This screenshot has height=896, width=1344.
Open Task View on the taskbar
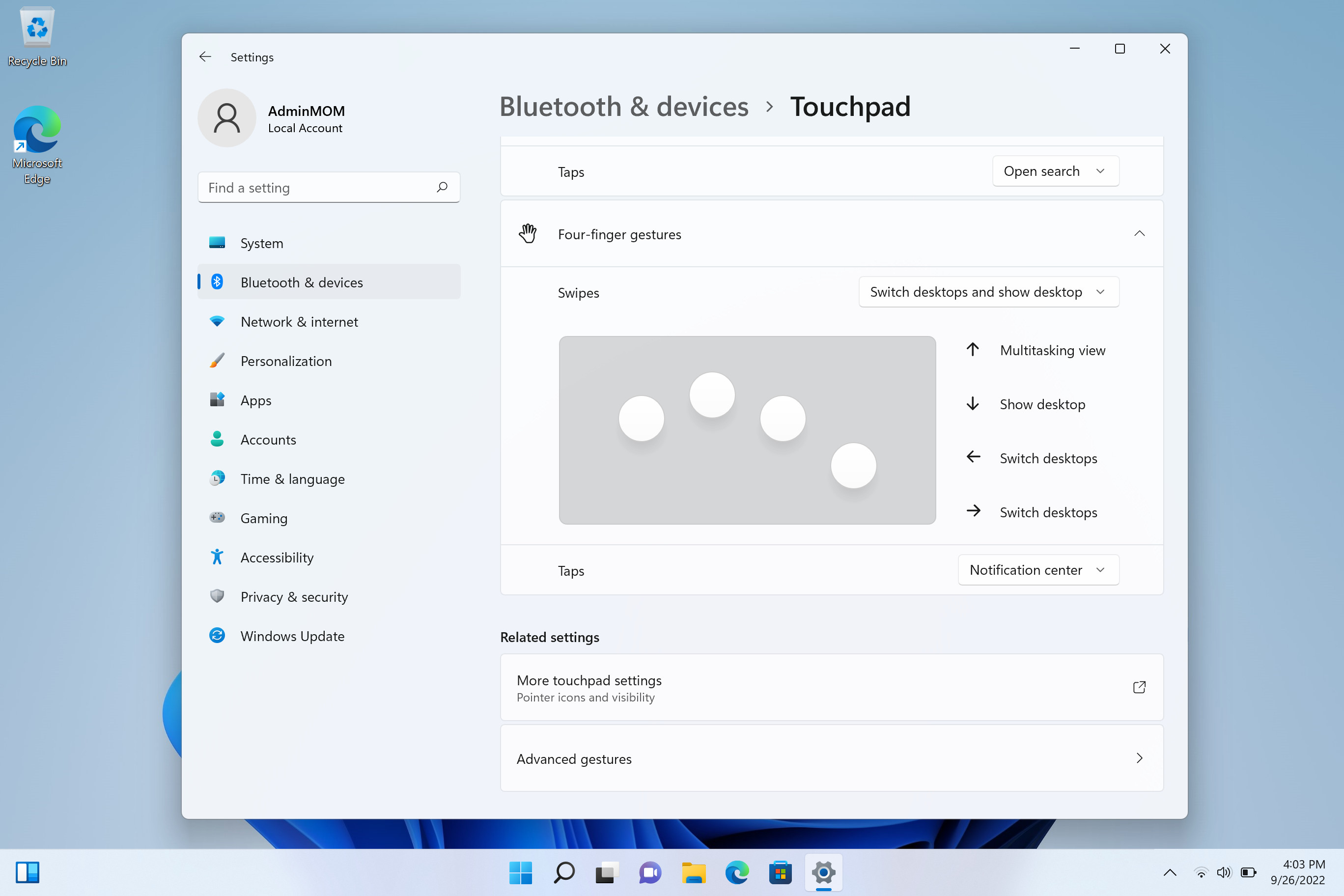pos(607,872)
